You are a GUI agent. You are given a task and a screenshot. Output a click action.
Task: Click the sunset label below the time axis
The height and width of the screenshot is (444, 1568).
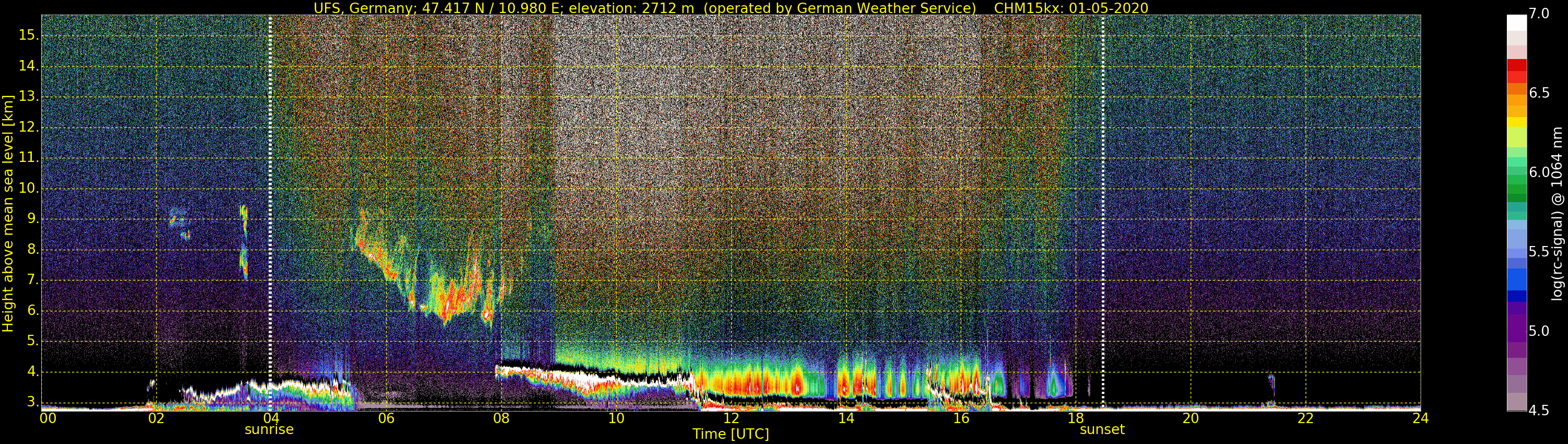1102,429
